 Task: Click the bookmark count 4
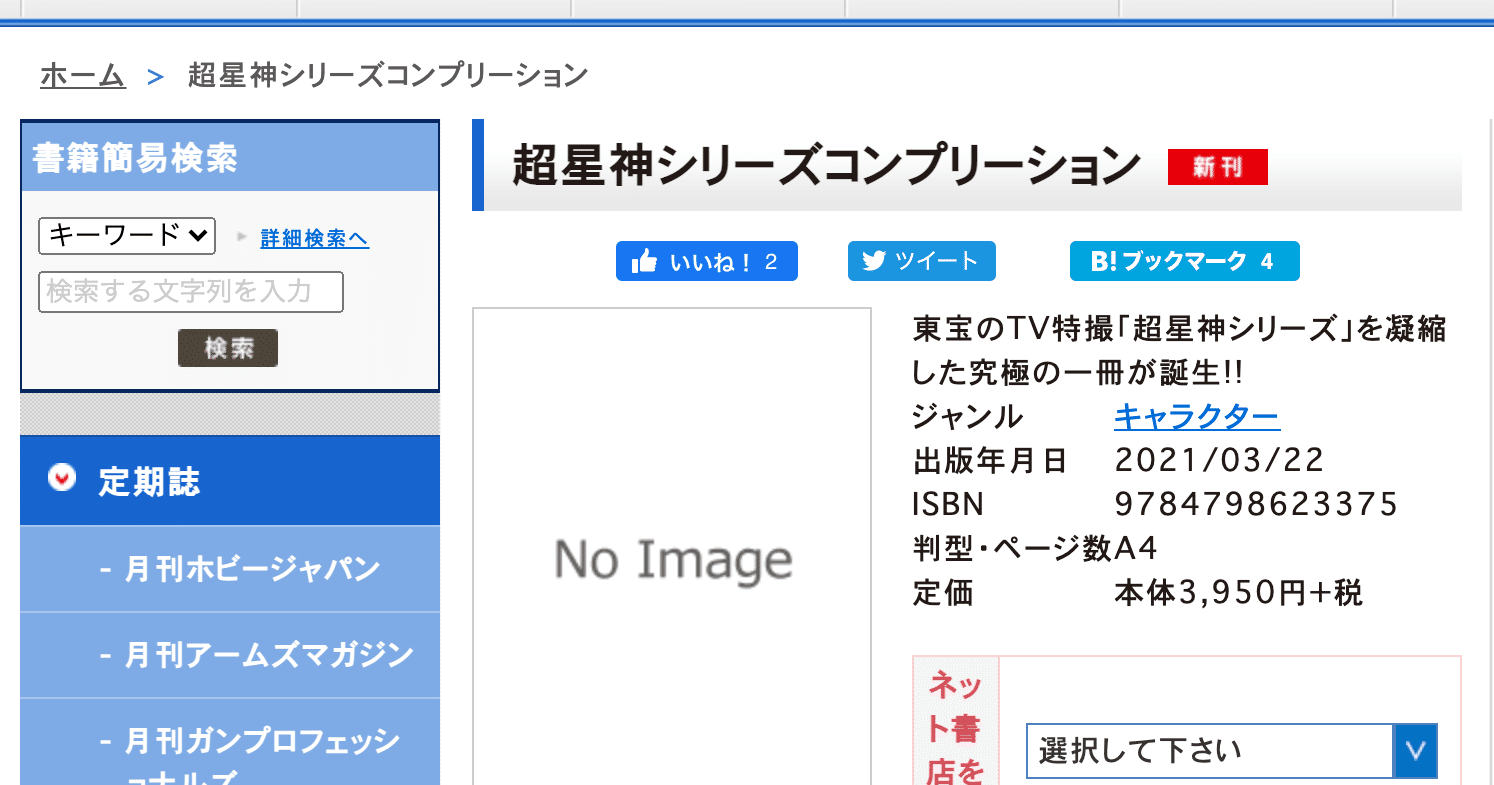click(x=1267, y=262)
